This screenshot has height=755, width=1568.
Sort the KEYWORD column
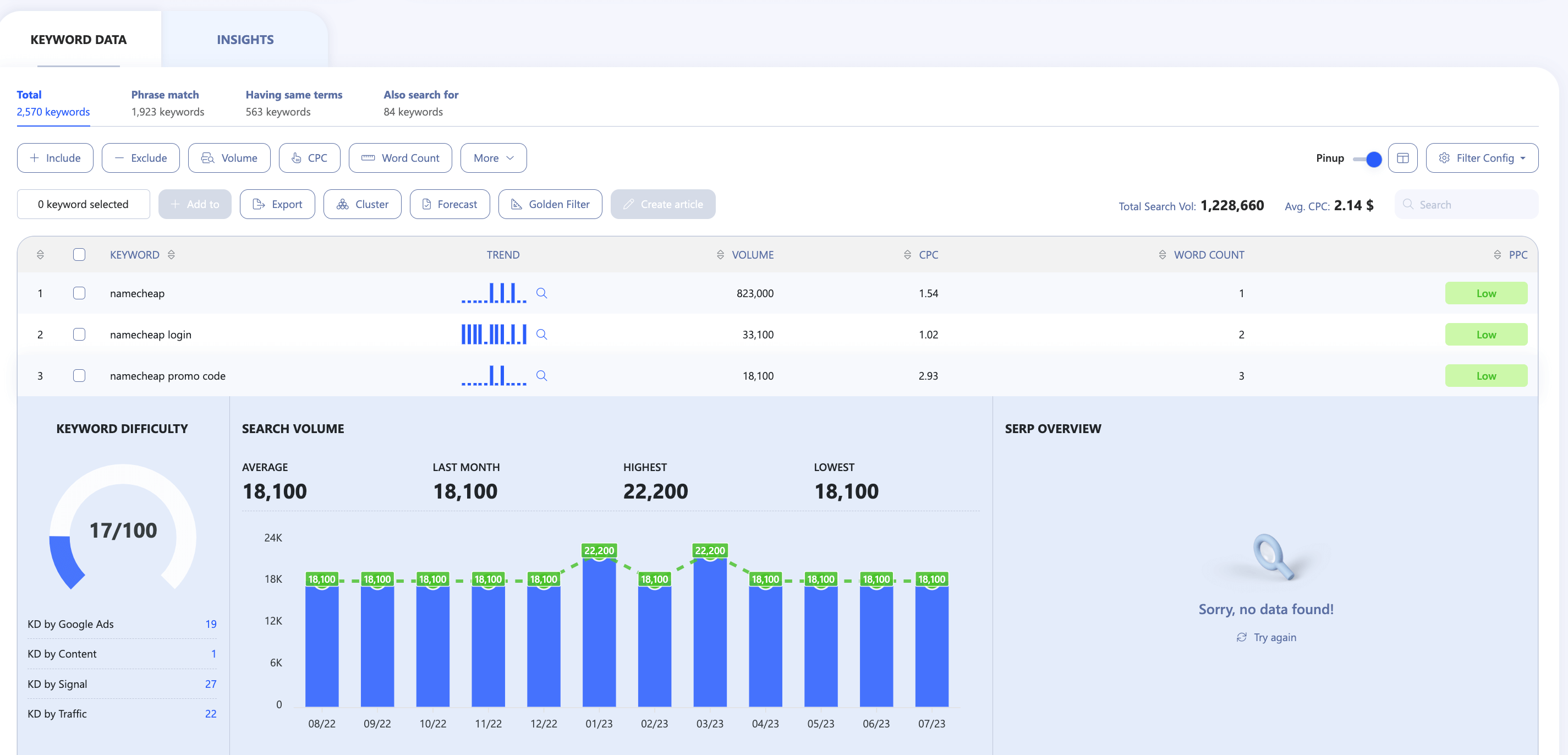tap(171, 254)
